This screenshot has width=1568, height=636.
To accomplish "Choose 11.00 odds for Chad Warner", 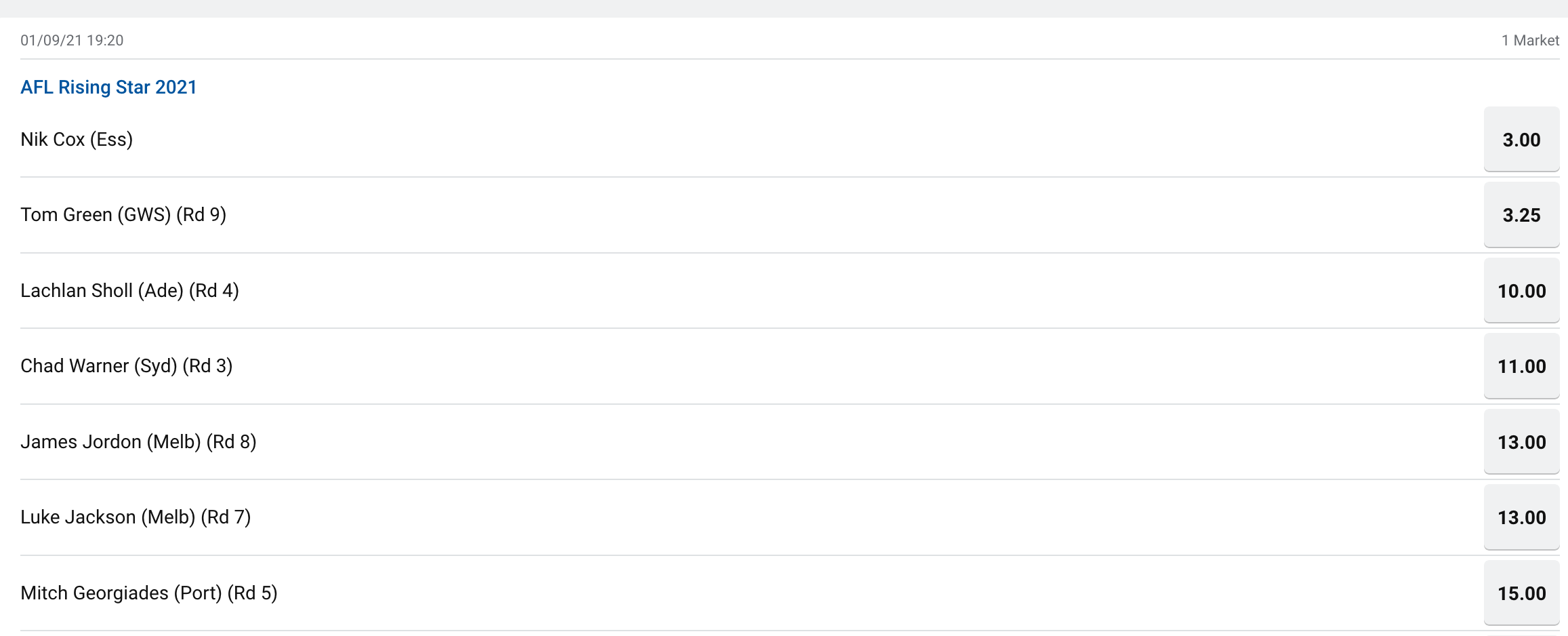I will tap(1521, 366).
